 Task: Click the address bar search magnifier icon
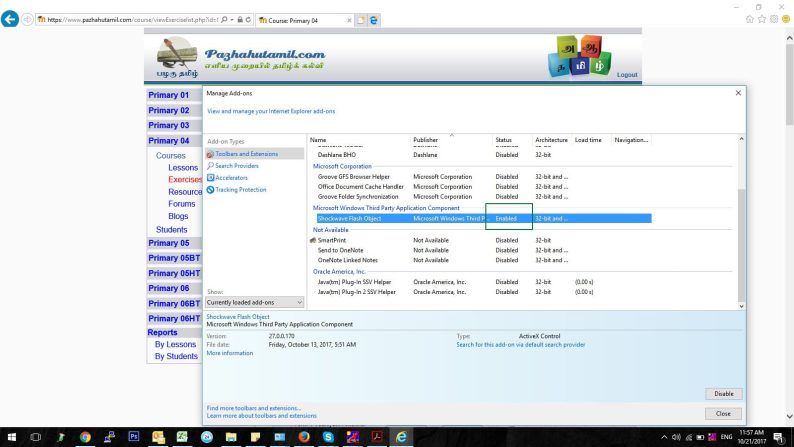[x=224, y=20]
